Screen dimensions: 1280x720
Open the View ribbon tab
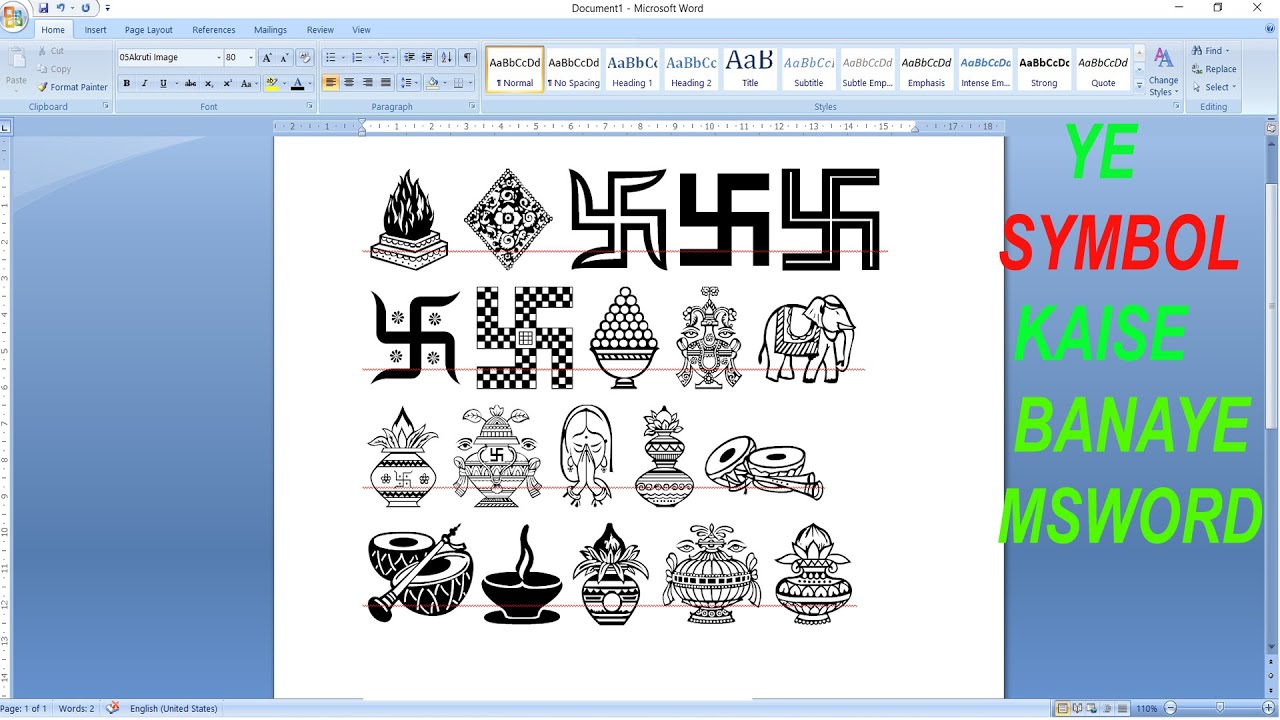coord(361,30)
